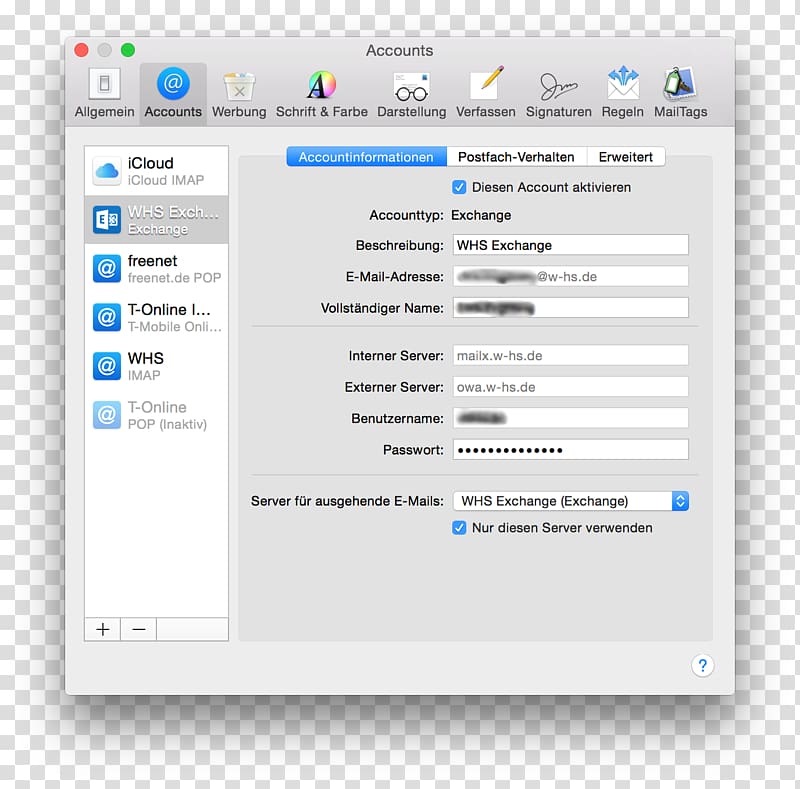Click the Beschreibung text field
This screenshot has height=789, width=800.
point(570,245)
